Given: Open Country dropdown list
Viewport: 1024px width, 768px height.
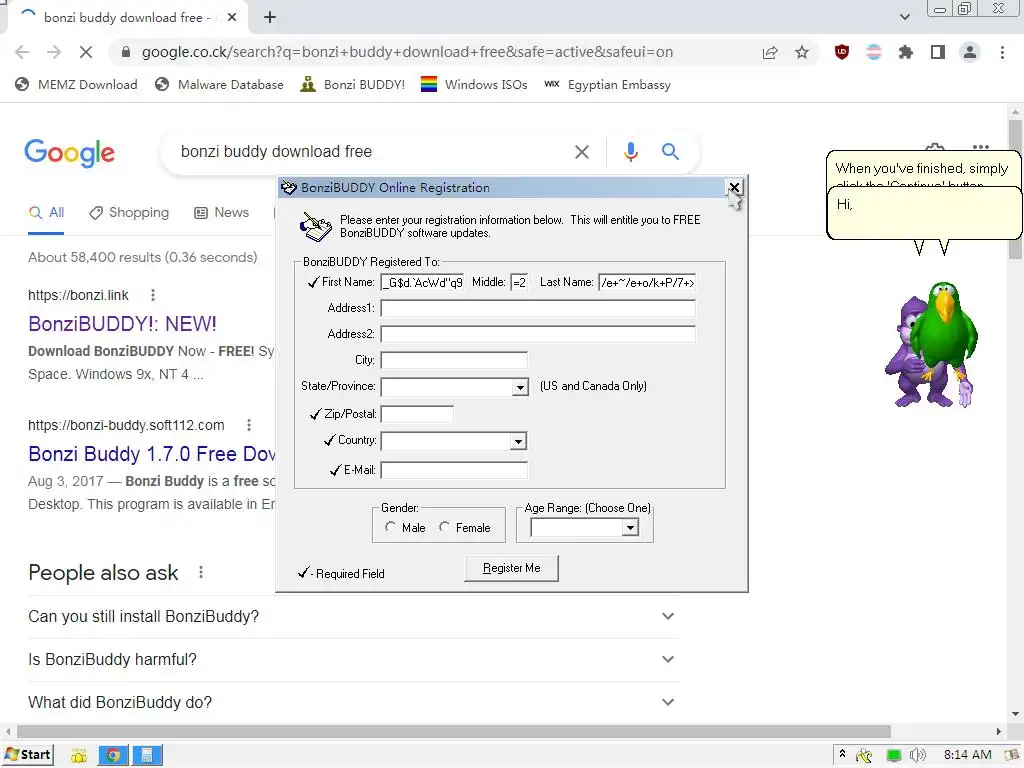Looking at the screenshot, I should pos(519,441).
